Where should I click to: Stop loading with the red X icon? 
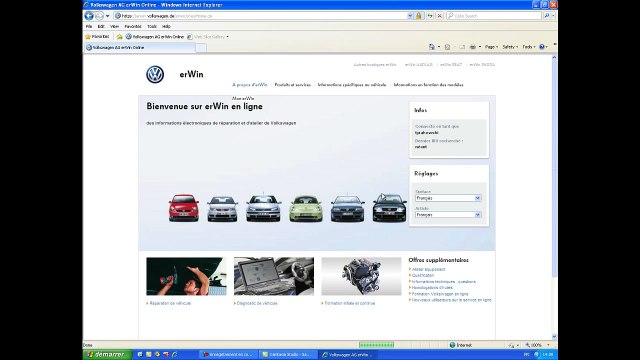[440, 16]
